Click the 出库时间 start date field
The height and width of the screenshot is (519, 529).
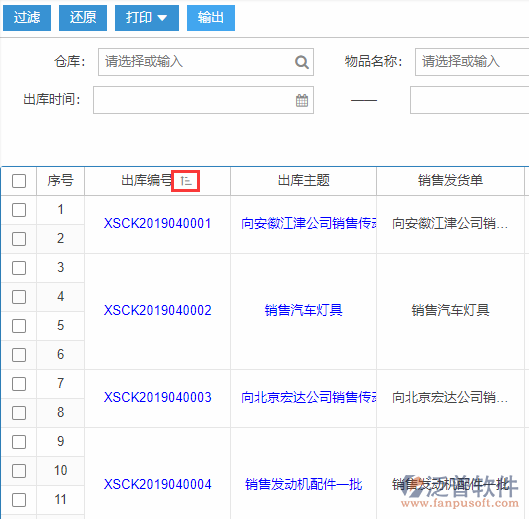click(x=203, y=100)
